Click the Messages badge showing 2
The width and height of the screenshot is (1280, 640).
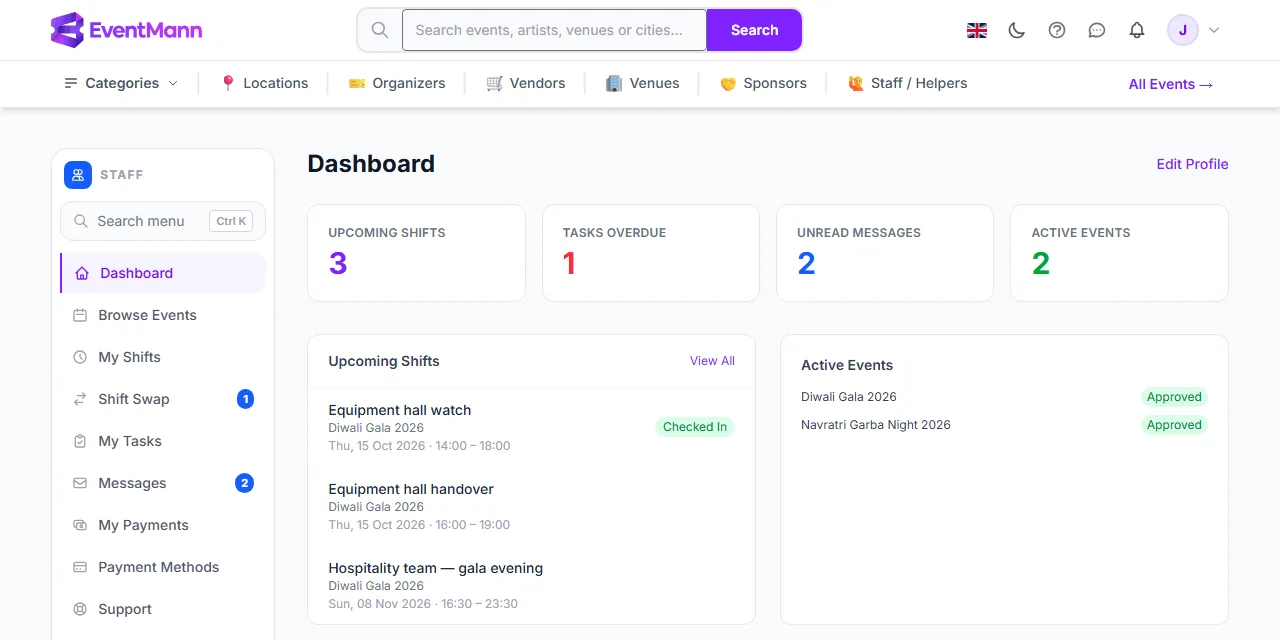245,483
